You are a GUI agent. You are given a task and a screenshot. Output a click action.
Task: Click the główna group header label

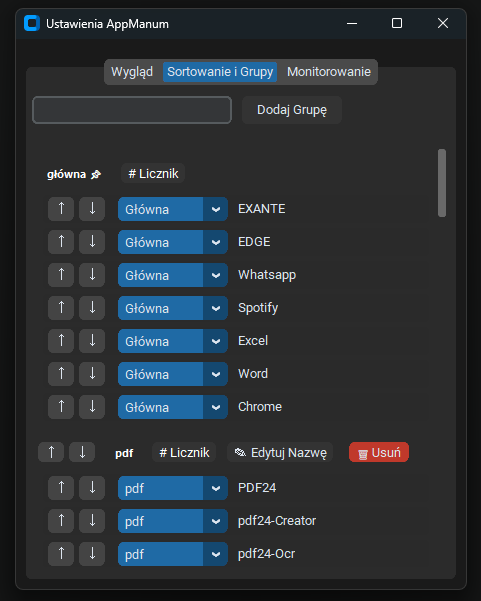[x=74, y=174]
